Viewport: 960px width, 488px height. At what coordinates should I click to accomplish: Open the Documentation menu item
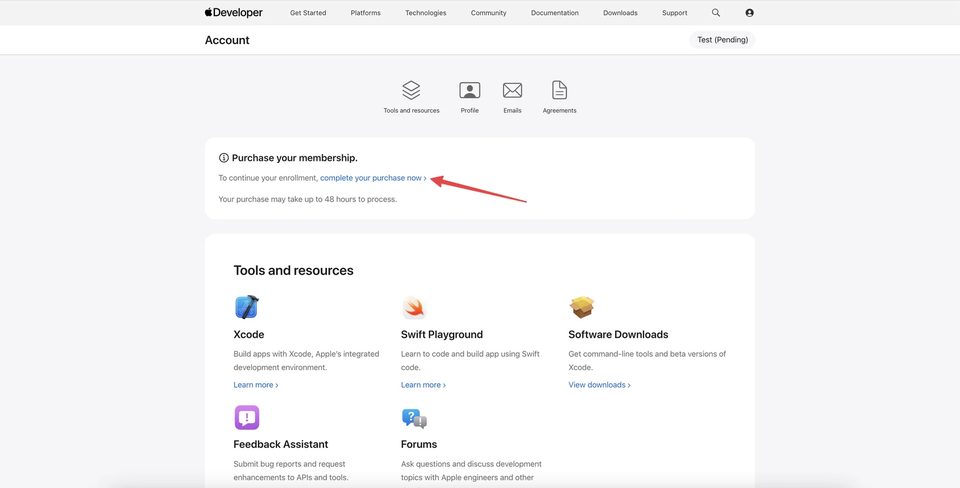pos(555,13)
